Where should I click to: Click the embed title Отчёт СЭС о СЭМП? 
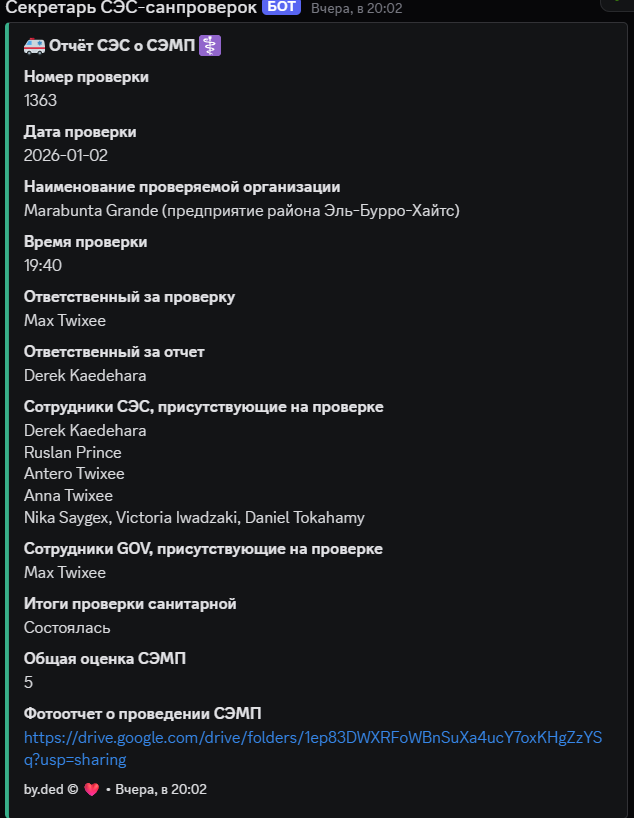[121, 46]
